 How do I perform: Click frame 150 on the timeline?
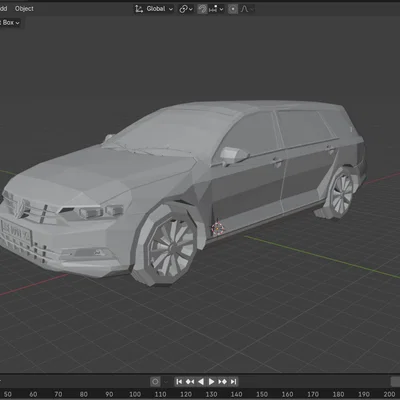(262, 394)
